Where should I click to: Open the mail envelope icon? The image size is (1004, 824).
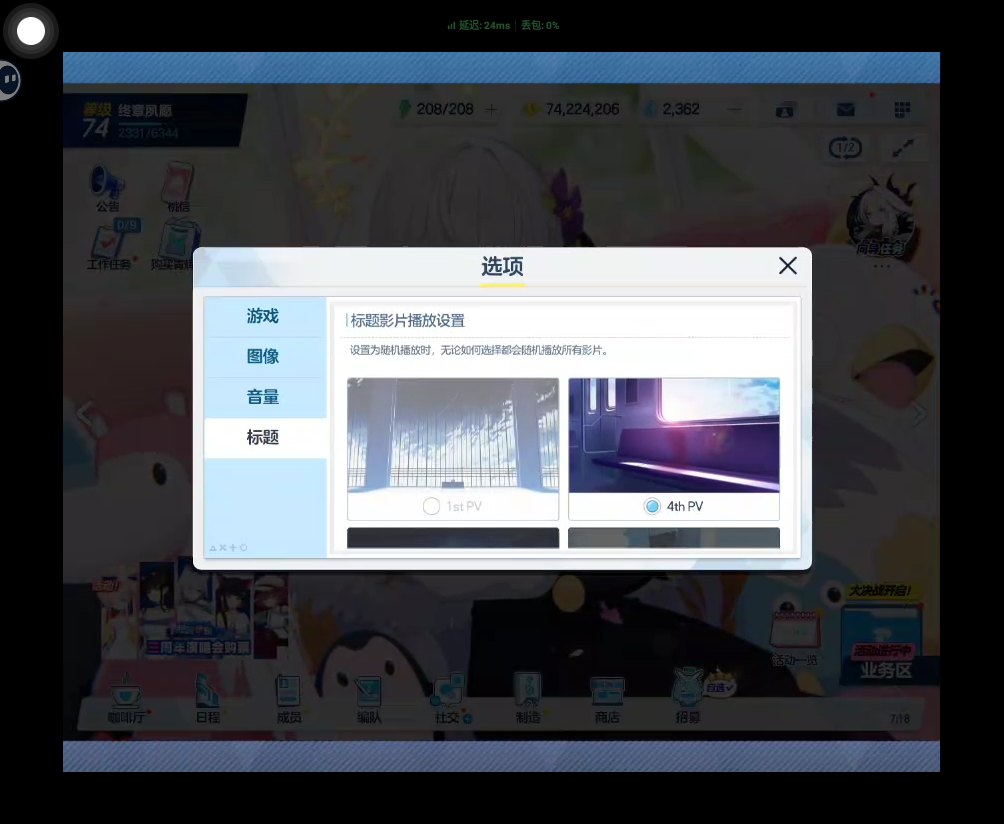[x=845, y=110]
